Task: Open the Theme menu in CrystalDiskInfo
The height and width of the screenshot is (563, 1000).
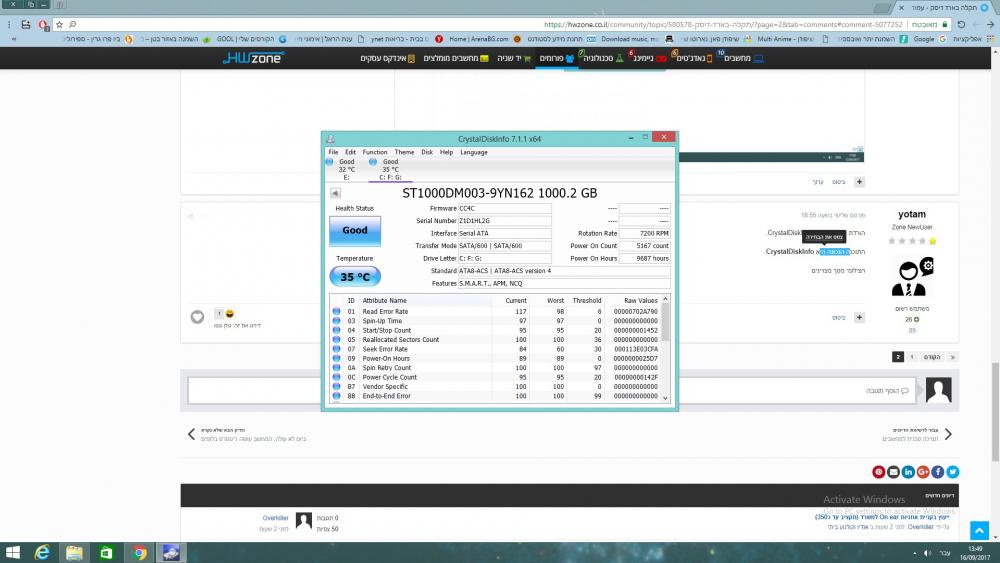Action: [x=404, y=152]
